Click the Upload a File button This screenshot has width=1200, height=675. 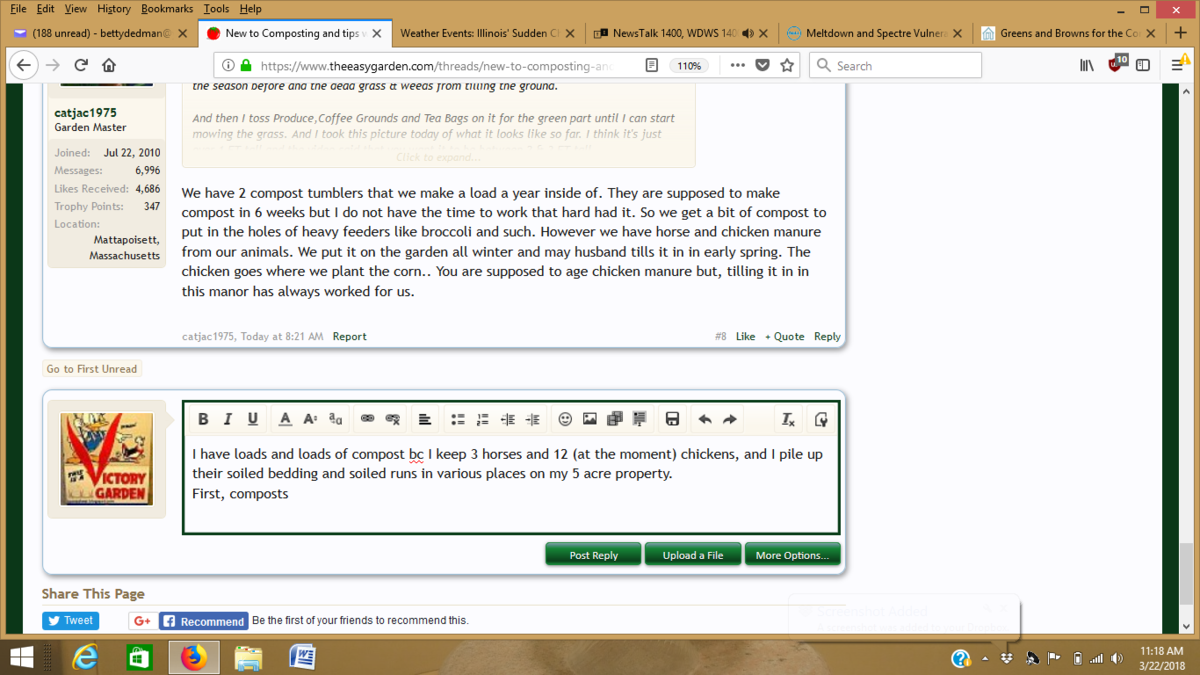pos(693,555)
